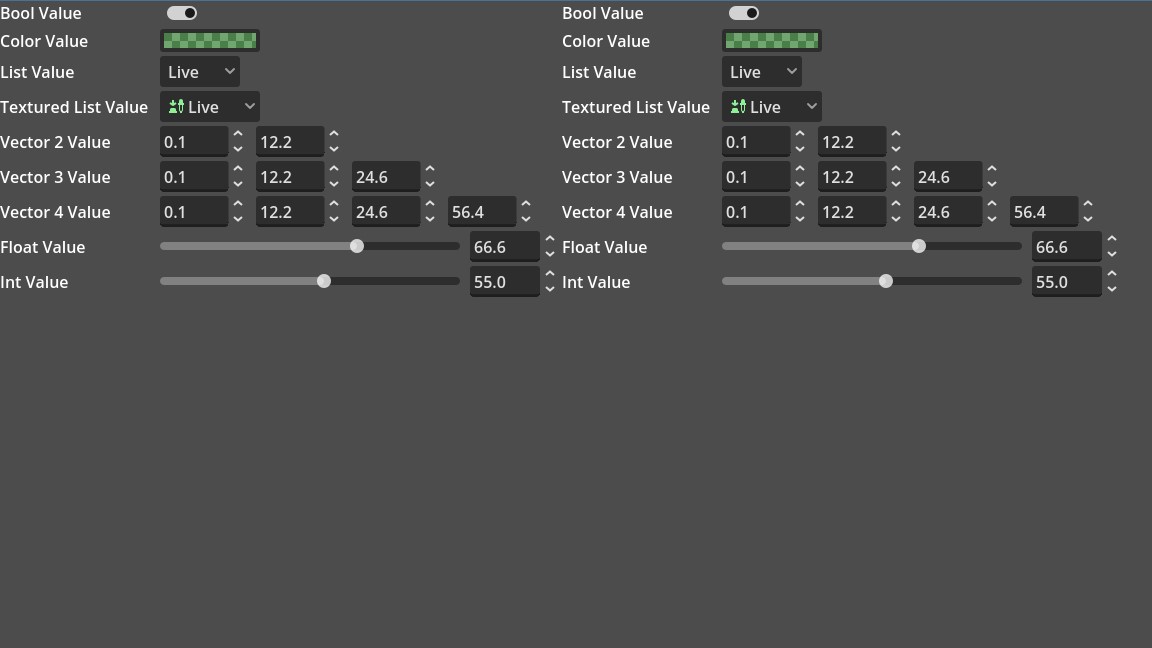Increment right Vector 4 Value 56.4 stepper up
The width and height of the screenshot is (1152, 648).
1088,204
